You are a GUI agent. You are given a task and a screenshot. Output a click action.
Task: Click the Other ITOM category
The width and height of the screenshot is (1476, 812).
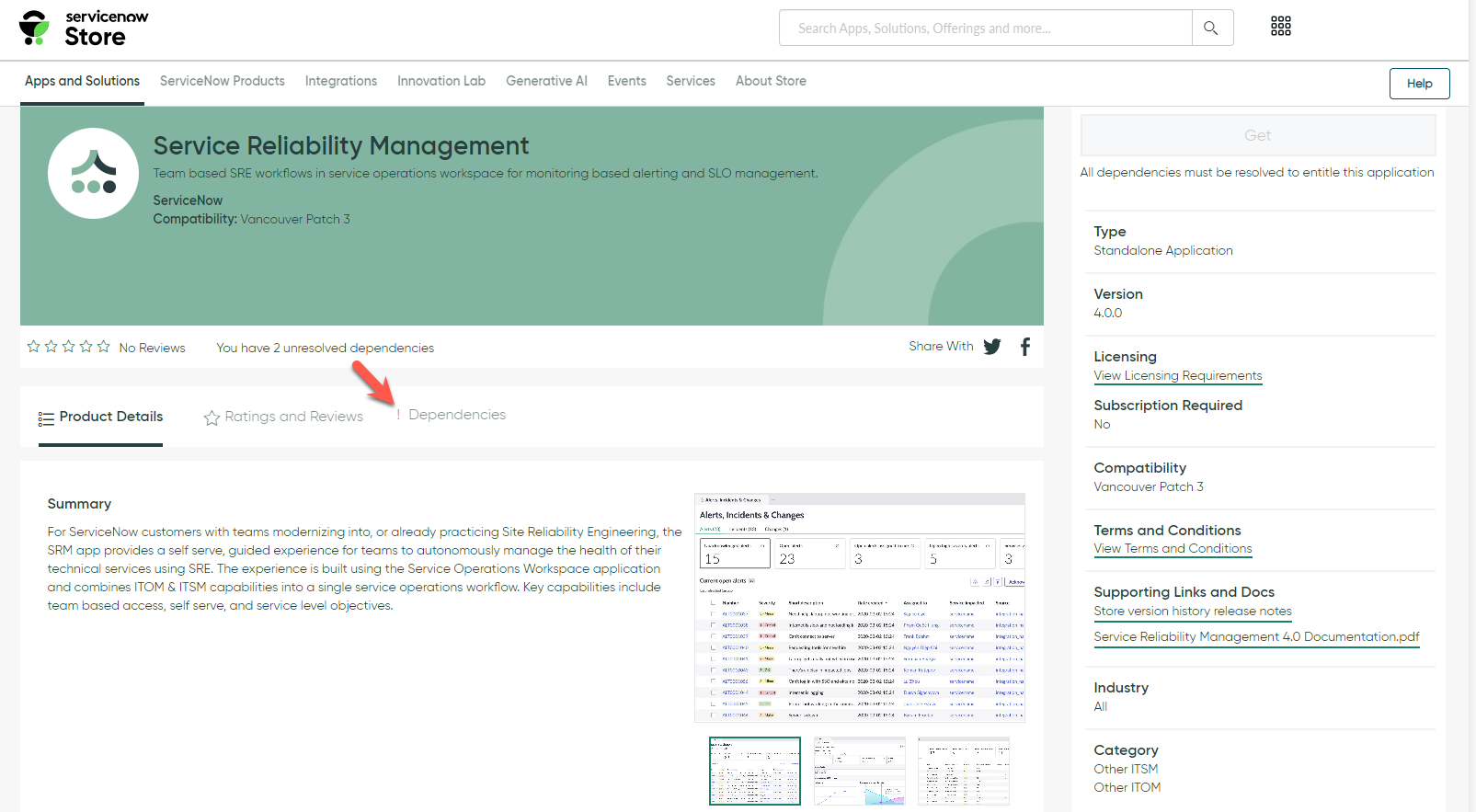pyautogui.click(x=1127, y=787)
